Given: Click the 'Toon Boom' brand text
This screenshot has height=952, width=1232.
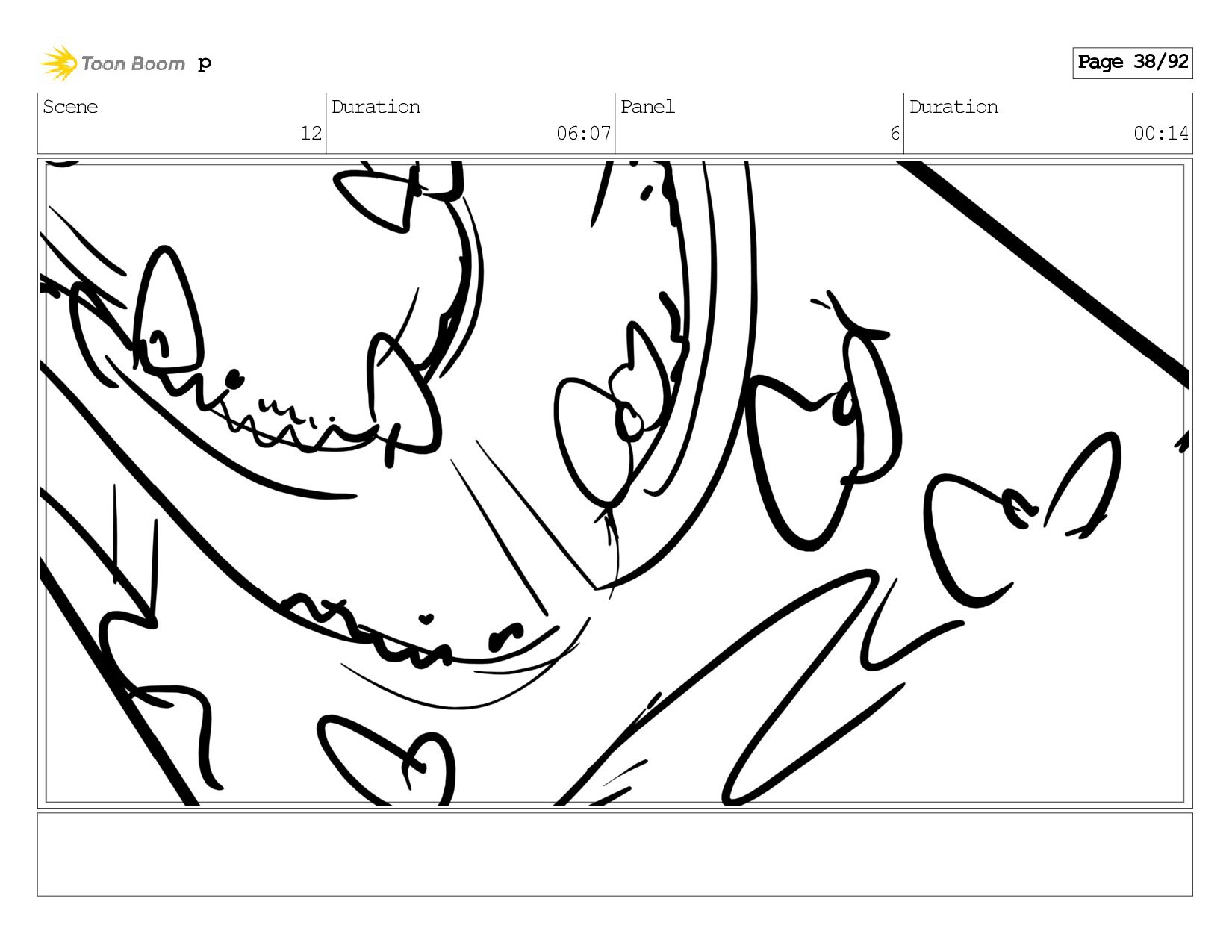Looking at the screenshot, I should pyautogui.click(x=132, y=63).
